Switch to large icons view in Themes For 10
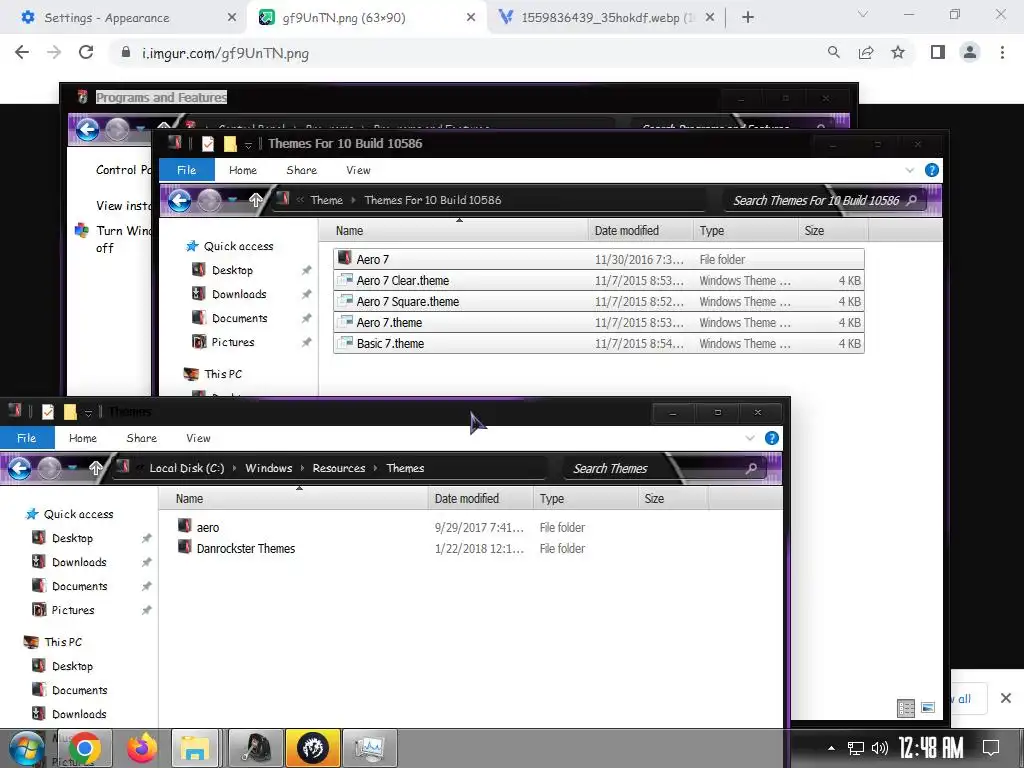This screenshot has height=768, width=1024. coord(927,708)
